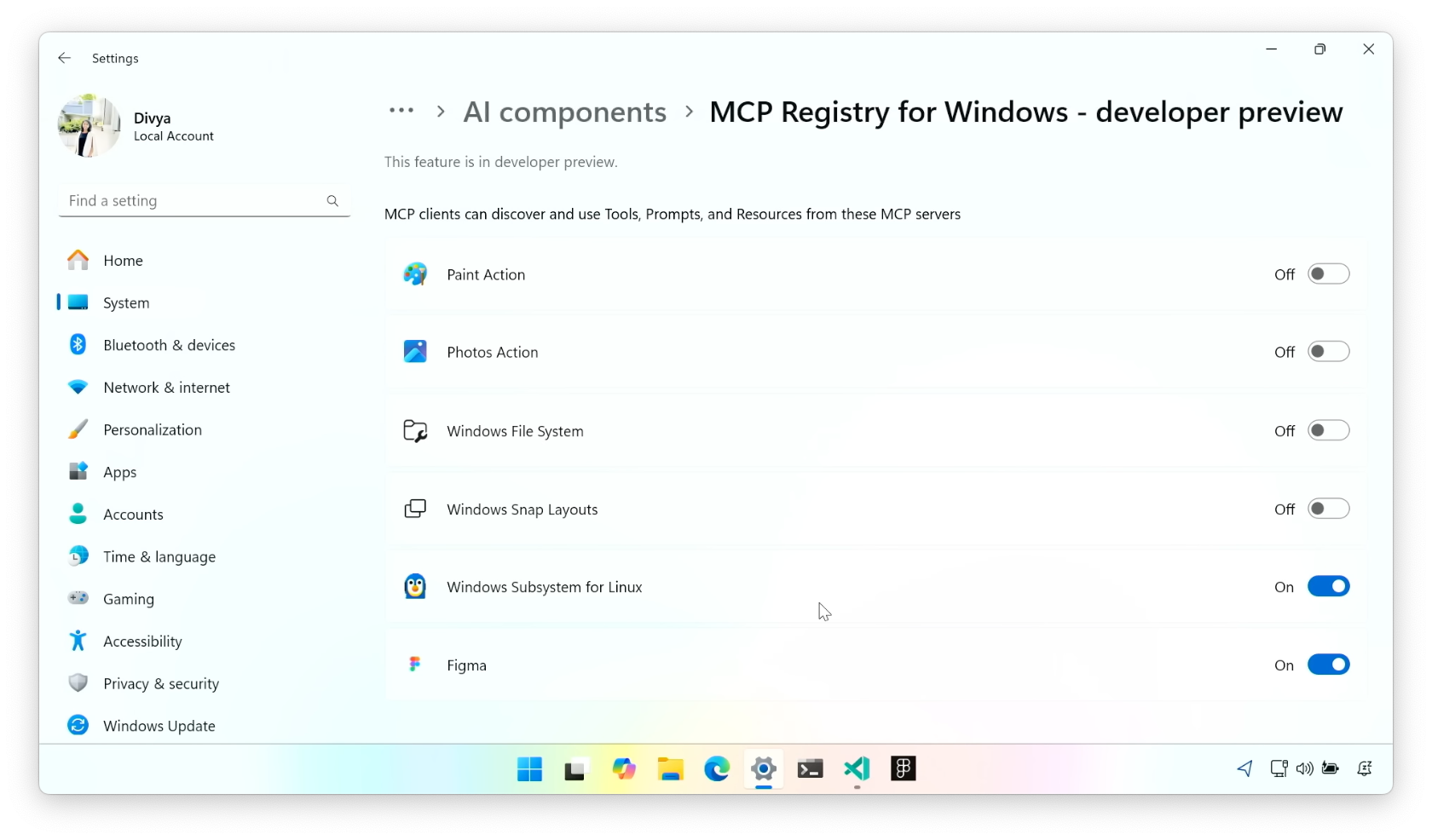Enable the Paint Action toggle
Image resolution: width=1432 pixels, height=840 pixels.
[1329, 274]
